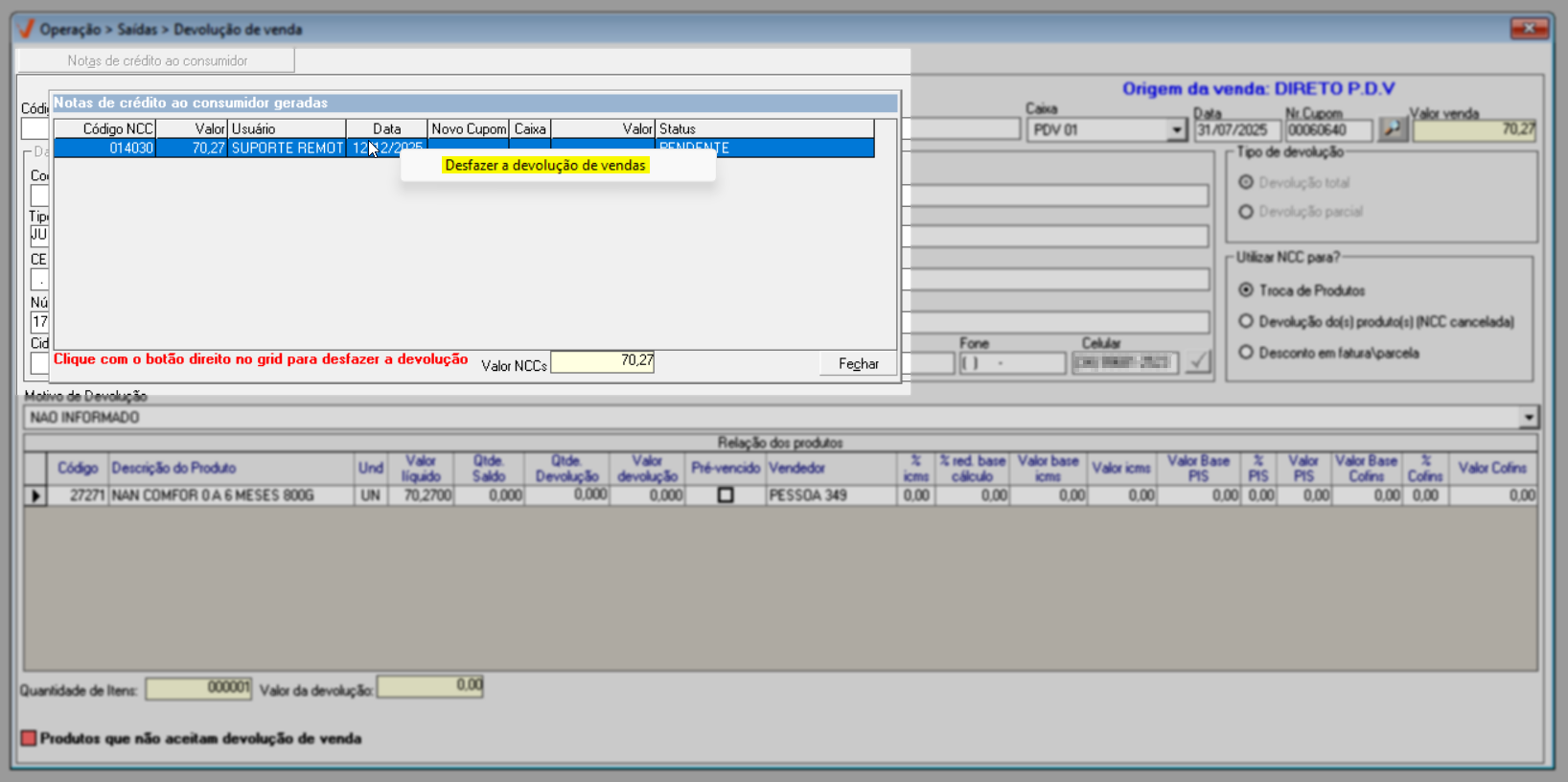The height and width of the screenshot is (782, 1568).
Task: Click the checkmark icon beside the Celular field
Action: pyautogui.click(x=1198, y=362)
